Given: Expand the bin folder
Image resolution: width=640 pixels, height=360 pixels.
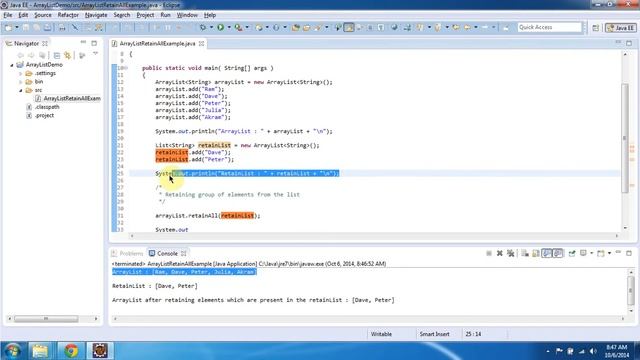Looking at the screenshot, I should (x=21, y=82).
